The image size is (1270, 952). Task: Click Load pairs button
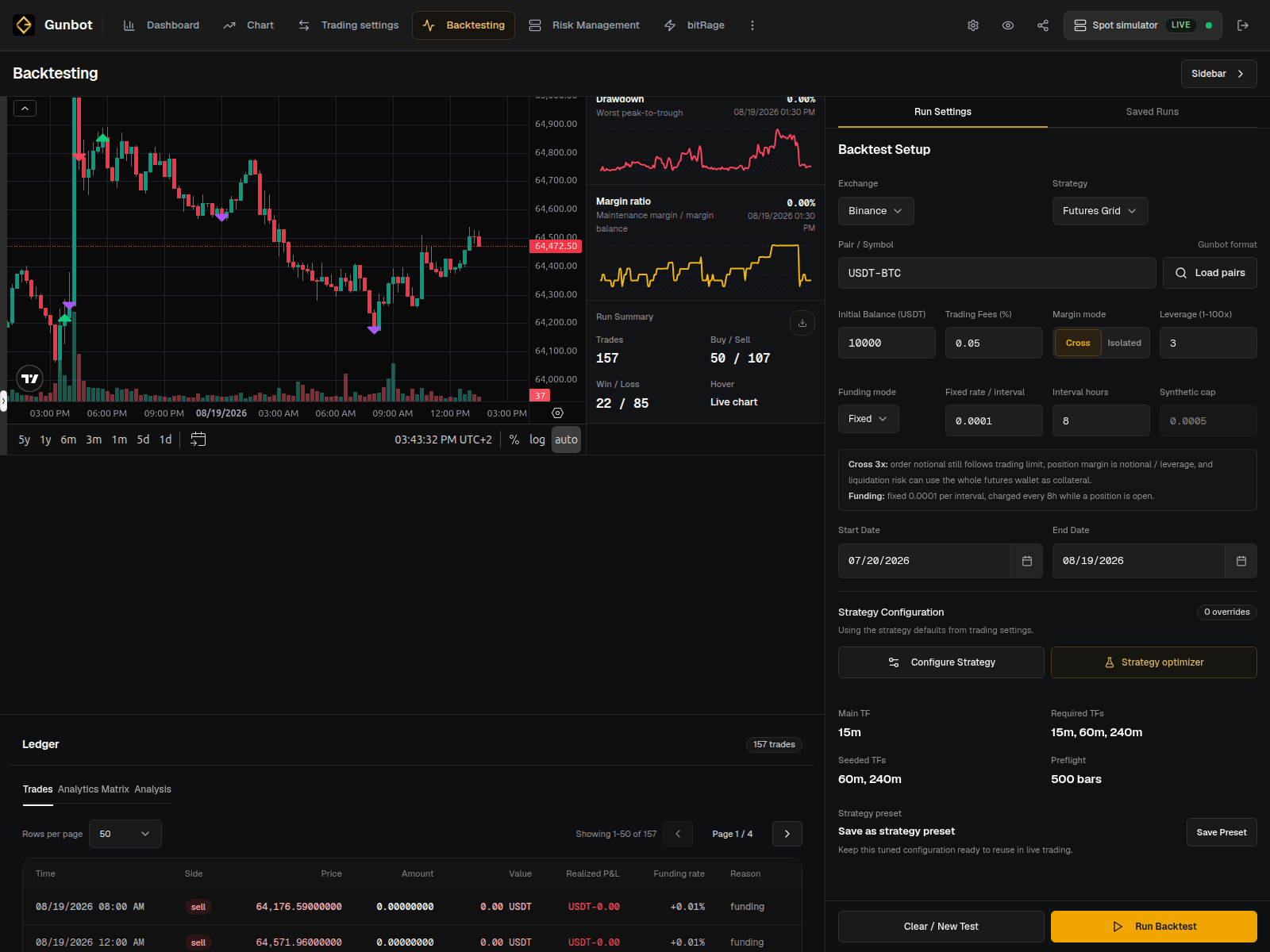(x=1210, y=273)
